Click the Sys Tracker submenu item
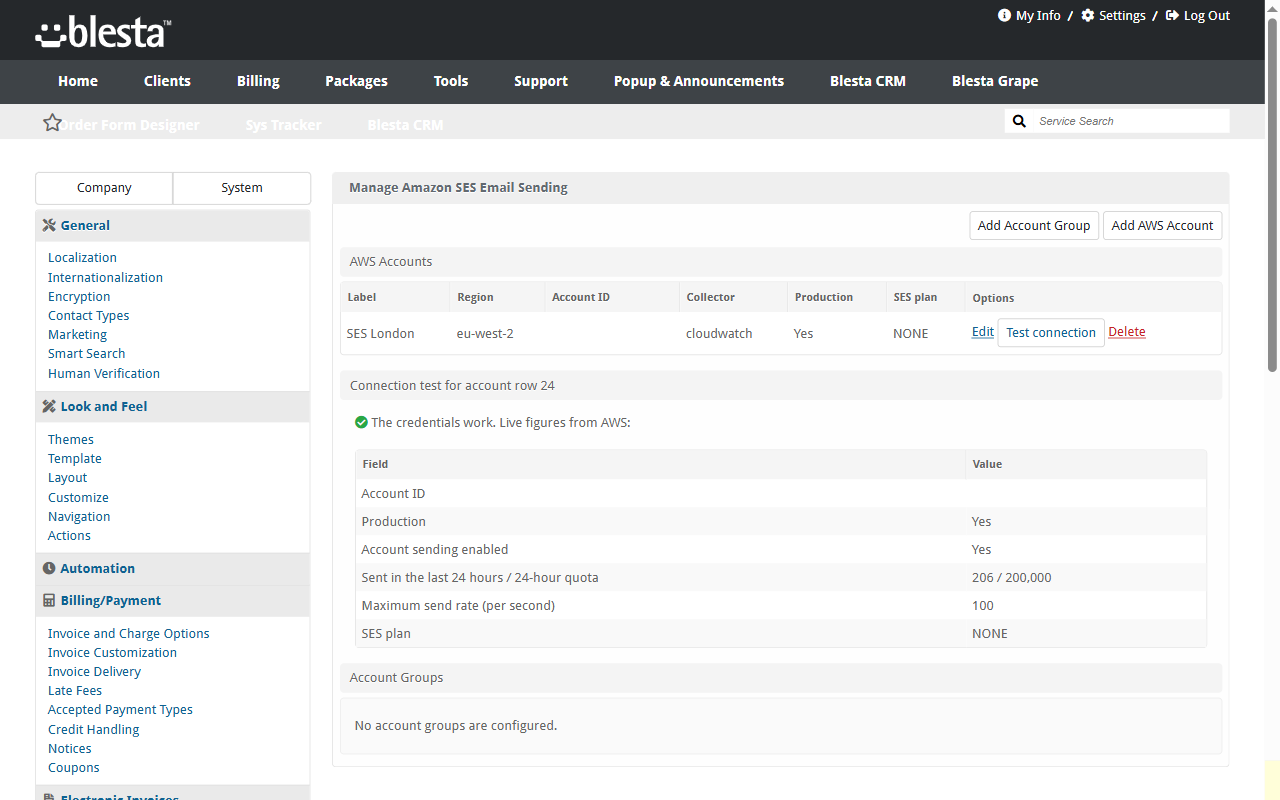Image resolution: width=1280 pixels, height=800 pixels. [284, 125]
